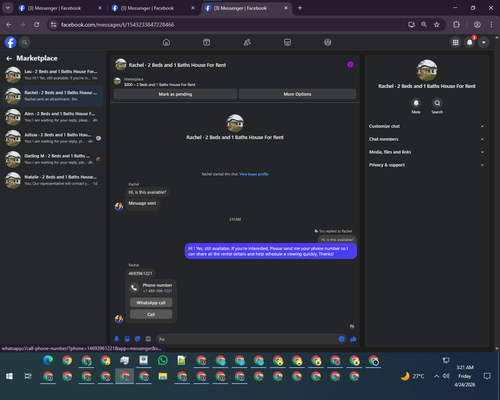Viewport: 500px width, 400px height.
Task: Attach a file with the photo icon
Action: pyautogui.click(x=127, y=339)
